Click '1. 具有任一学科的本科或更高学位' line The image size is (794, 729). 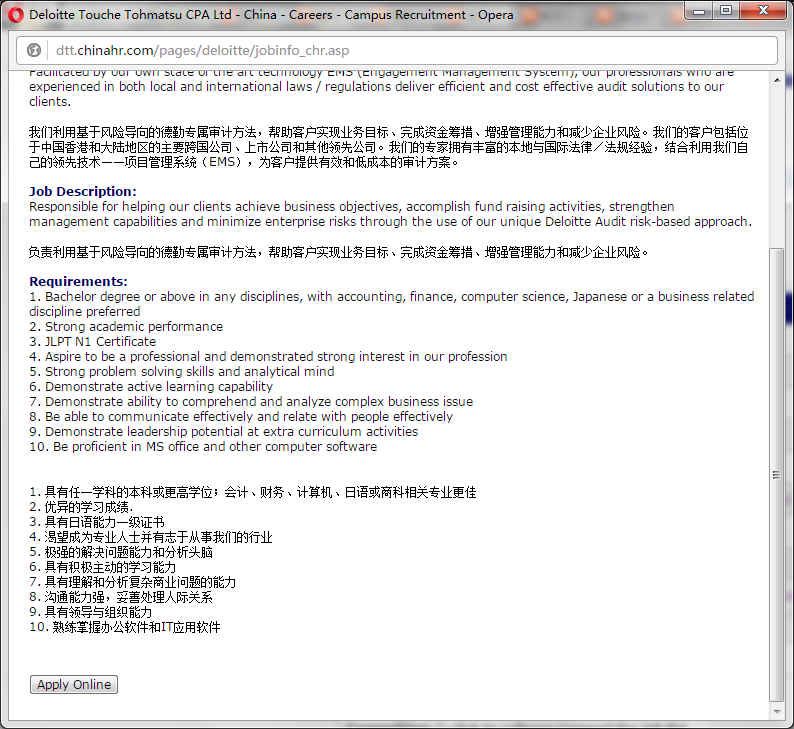coord(253,492)
